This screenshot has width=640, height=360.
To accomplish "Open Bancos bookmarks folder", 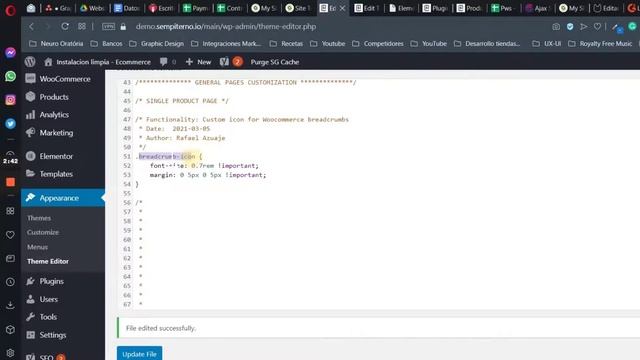I will point(107,44).
